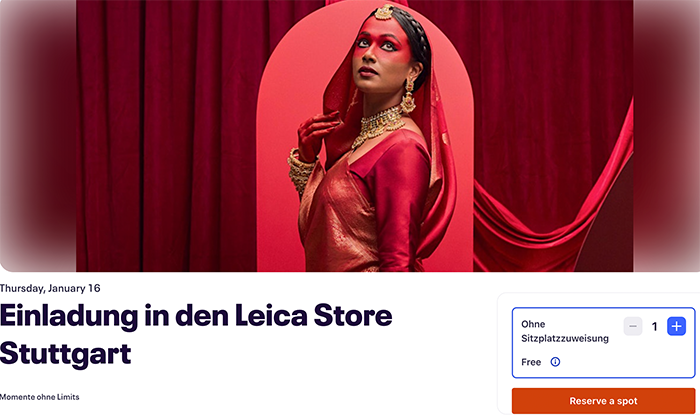The width and height of the screenshot is (700, 419).
Task: Click the gold bangles on the woman's wrist
Action: click(300, 172)
